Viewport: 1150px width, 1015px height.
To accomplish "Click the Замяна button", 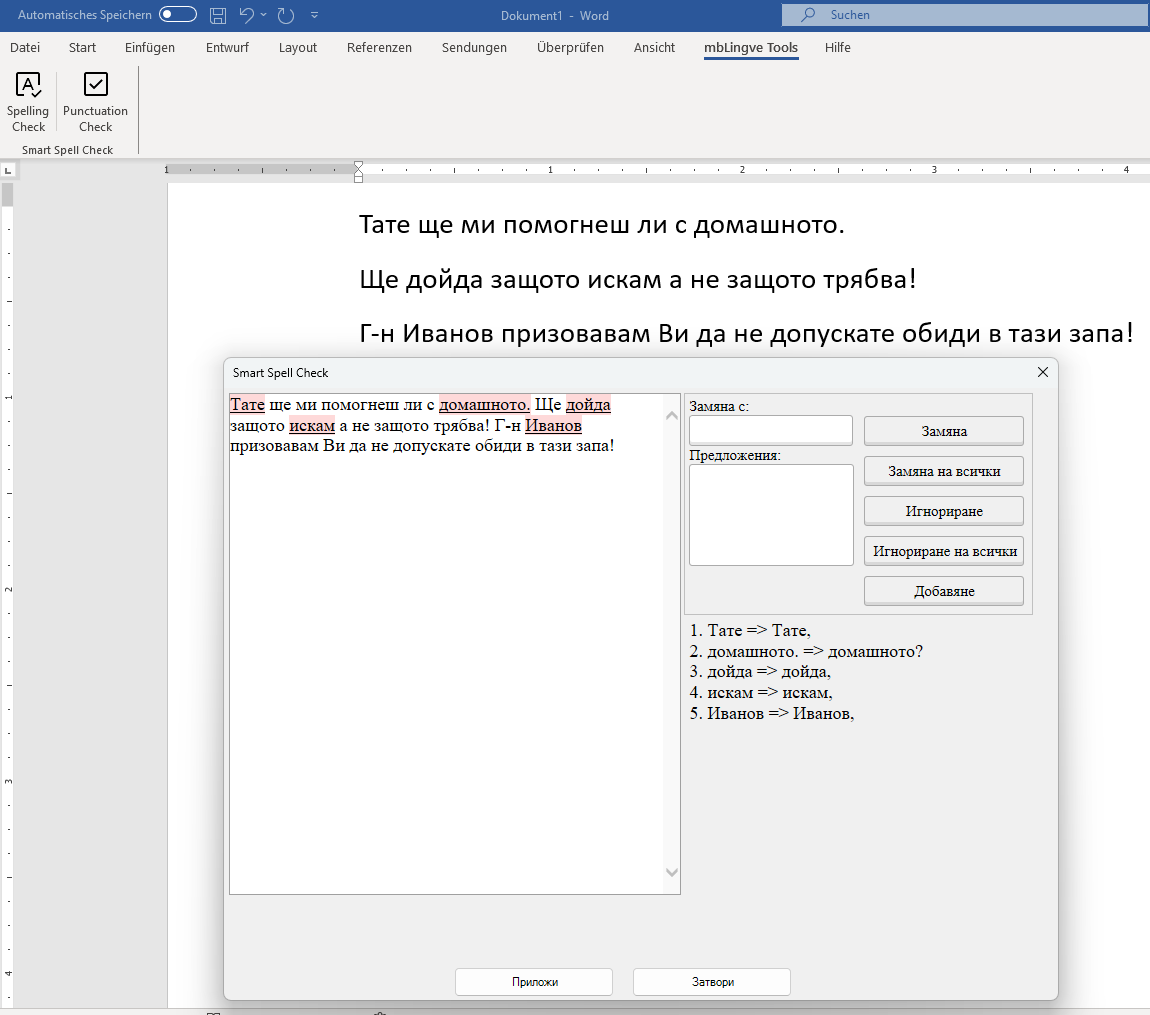I will (944, 431).
